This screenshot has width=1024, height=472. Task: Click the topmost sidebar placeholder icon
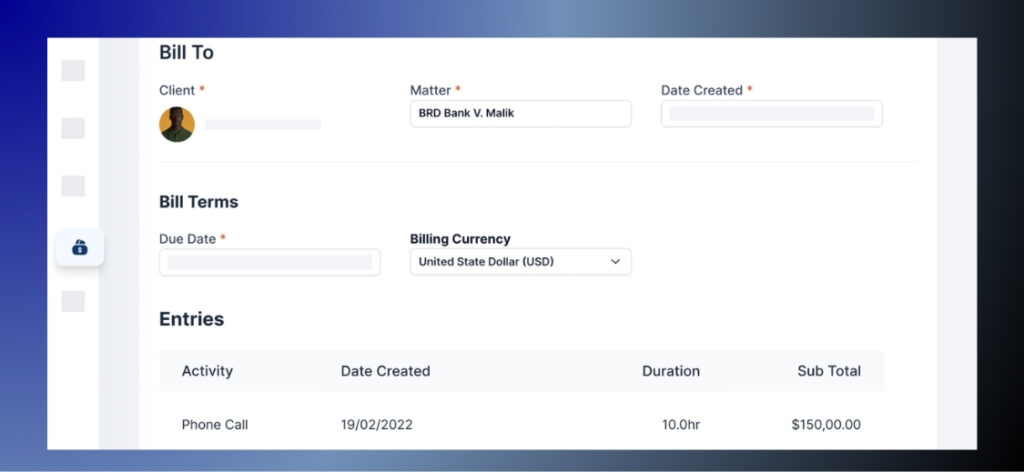coord(73,71)
